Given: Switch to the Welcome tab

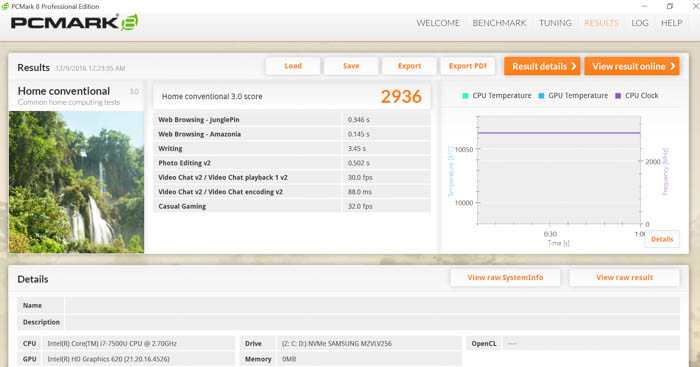Looking at the screenshot, I should (438, 23).
